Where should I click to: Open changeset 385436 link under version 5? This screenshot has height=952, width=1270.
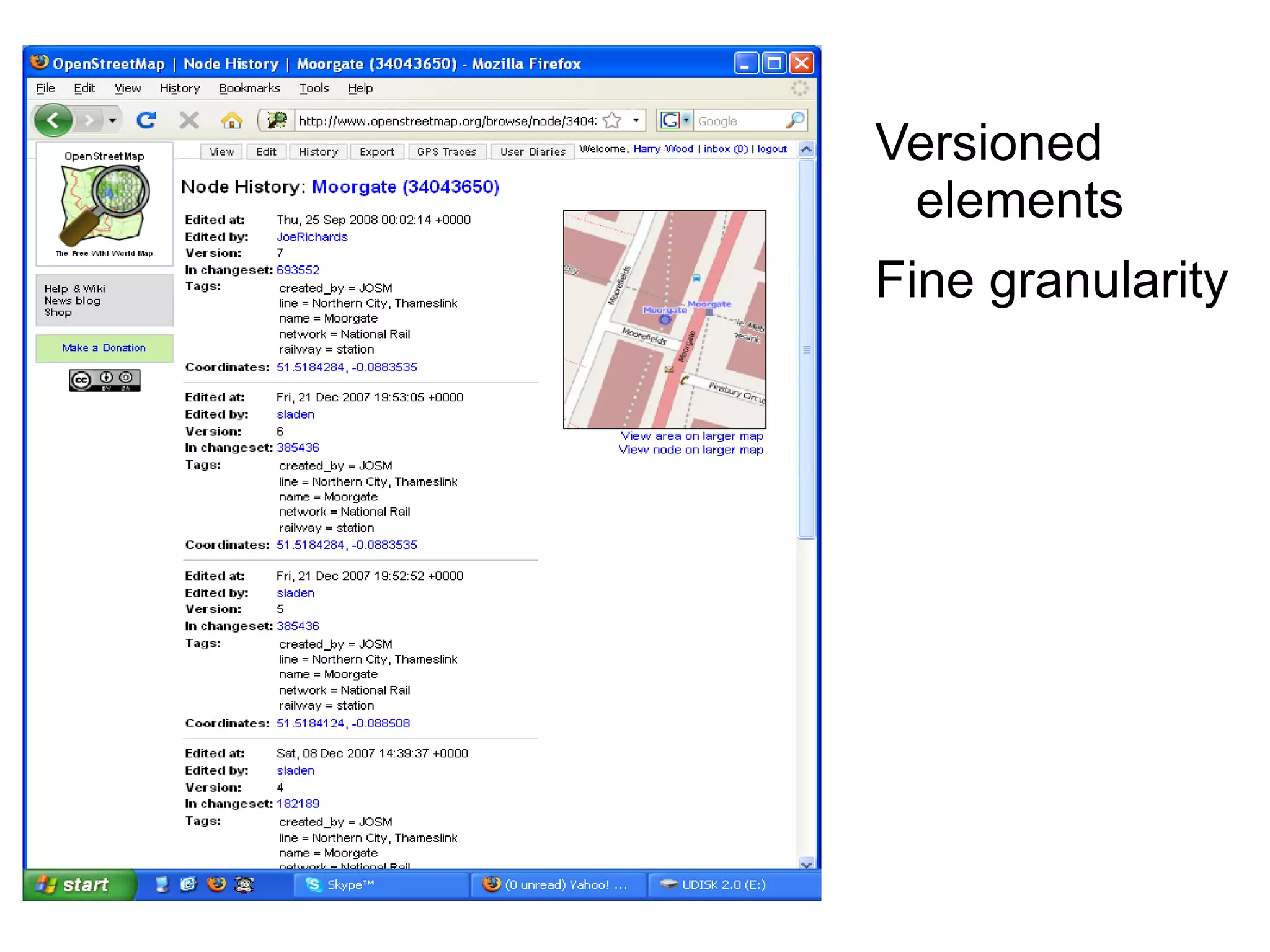coord(298,626)
